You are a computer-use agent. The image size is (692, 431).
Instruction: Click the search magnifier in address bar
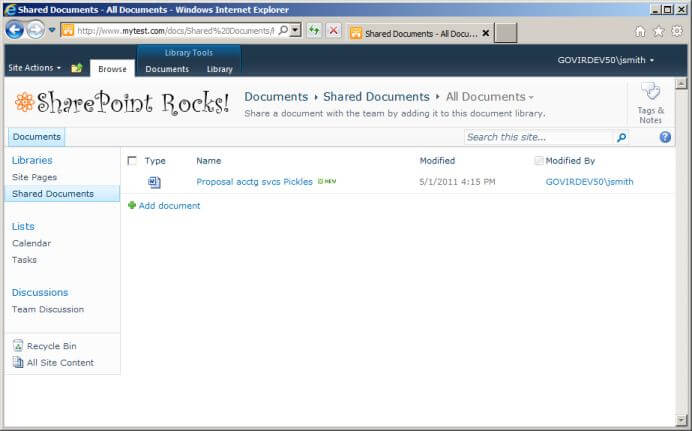(283, 30)
